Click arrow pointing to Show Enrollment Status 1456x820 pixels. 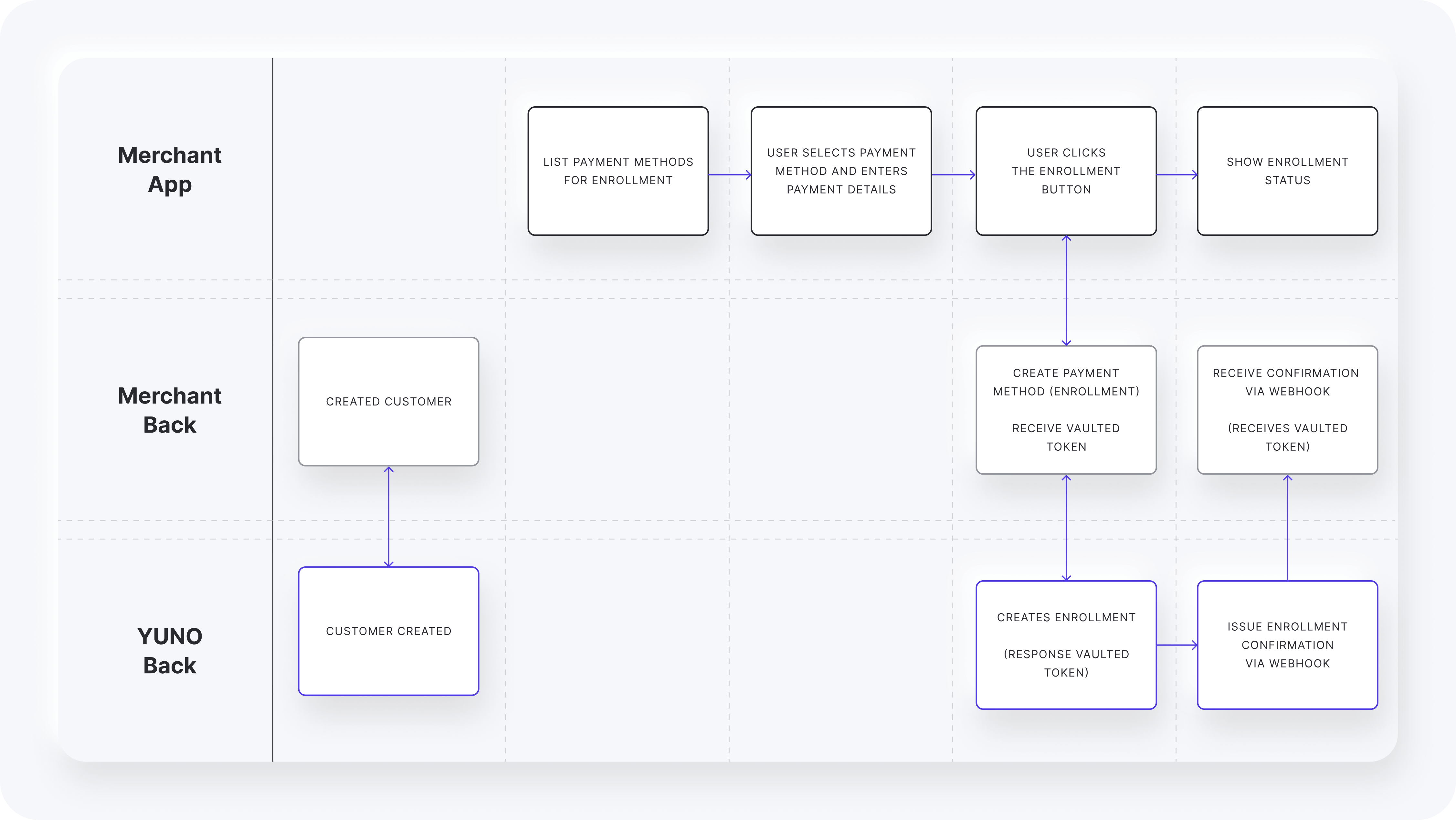pos(1176,174)
